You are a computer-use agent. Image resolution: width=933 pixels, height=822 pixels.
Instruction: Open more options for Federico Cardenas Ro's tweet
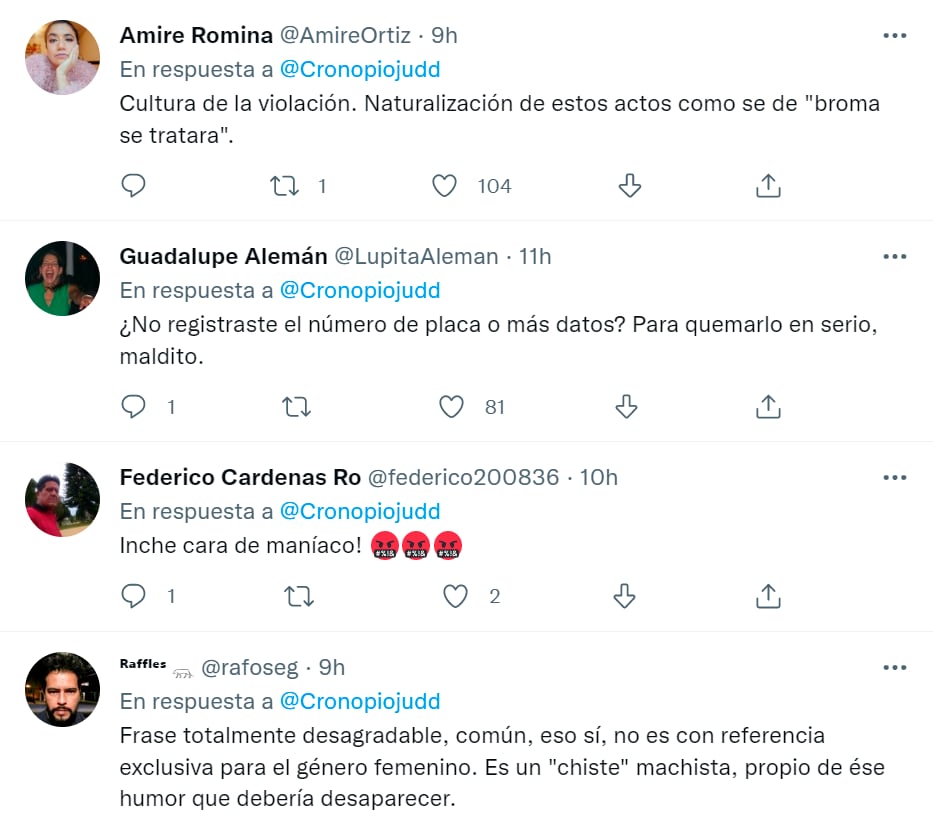coord(894,478)
